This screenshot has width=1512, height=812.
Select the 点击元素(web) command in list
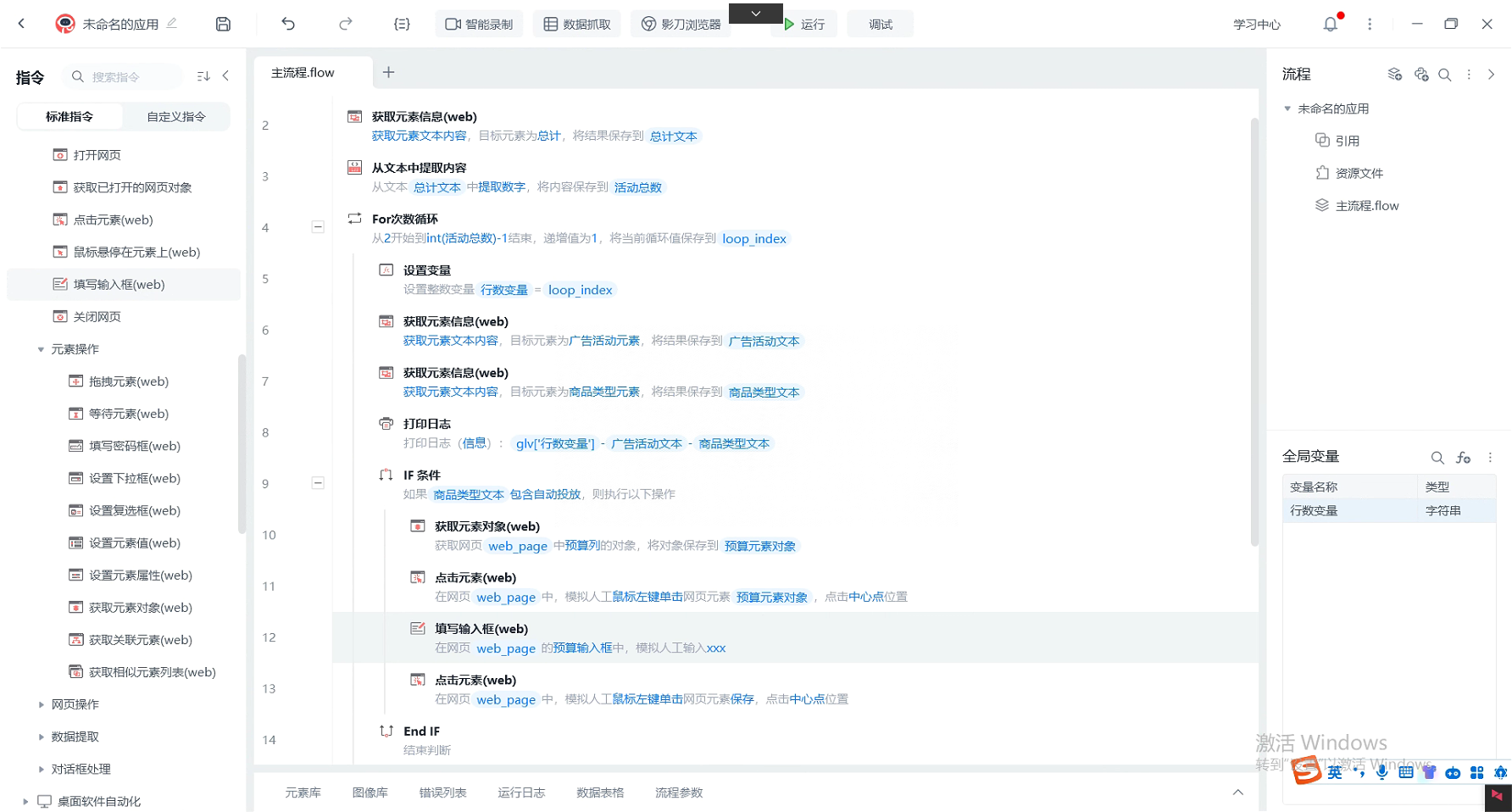pyautogui.click(x=103, y=220)
